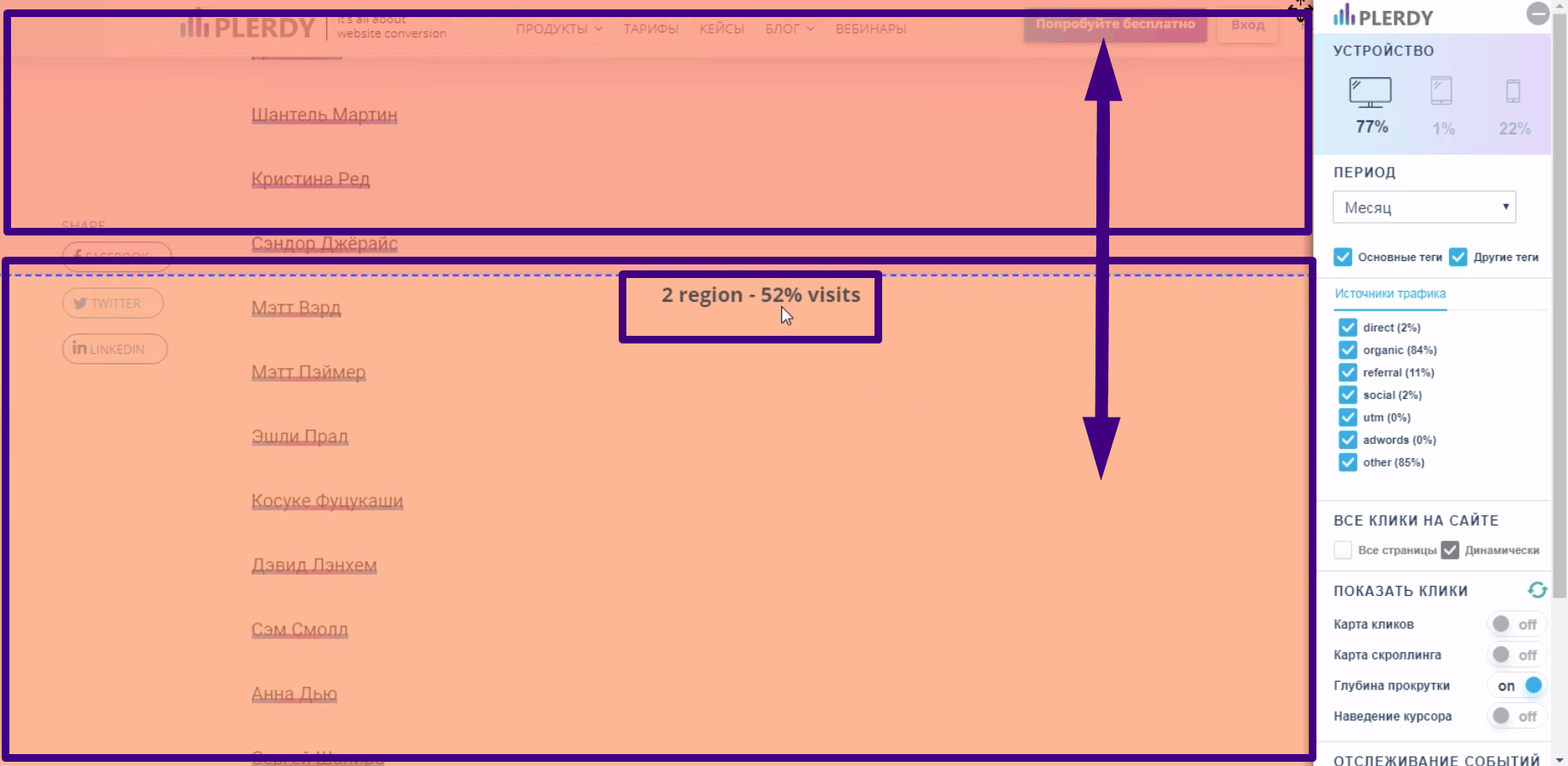Toggle the Динамически checkbox

(x=1450, y=550)
